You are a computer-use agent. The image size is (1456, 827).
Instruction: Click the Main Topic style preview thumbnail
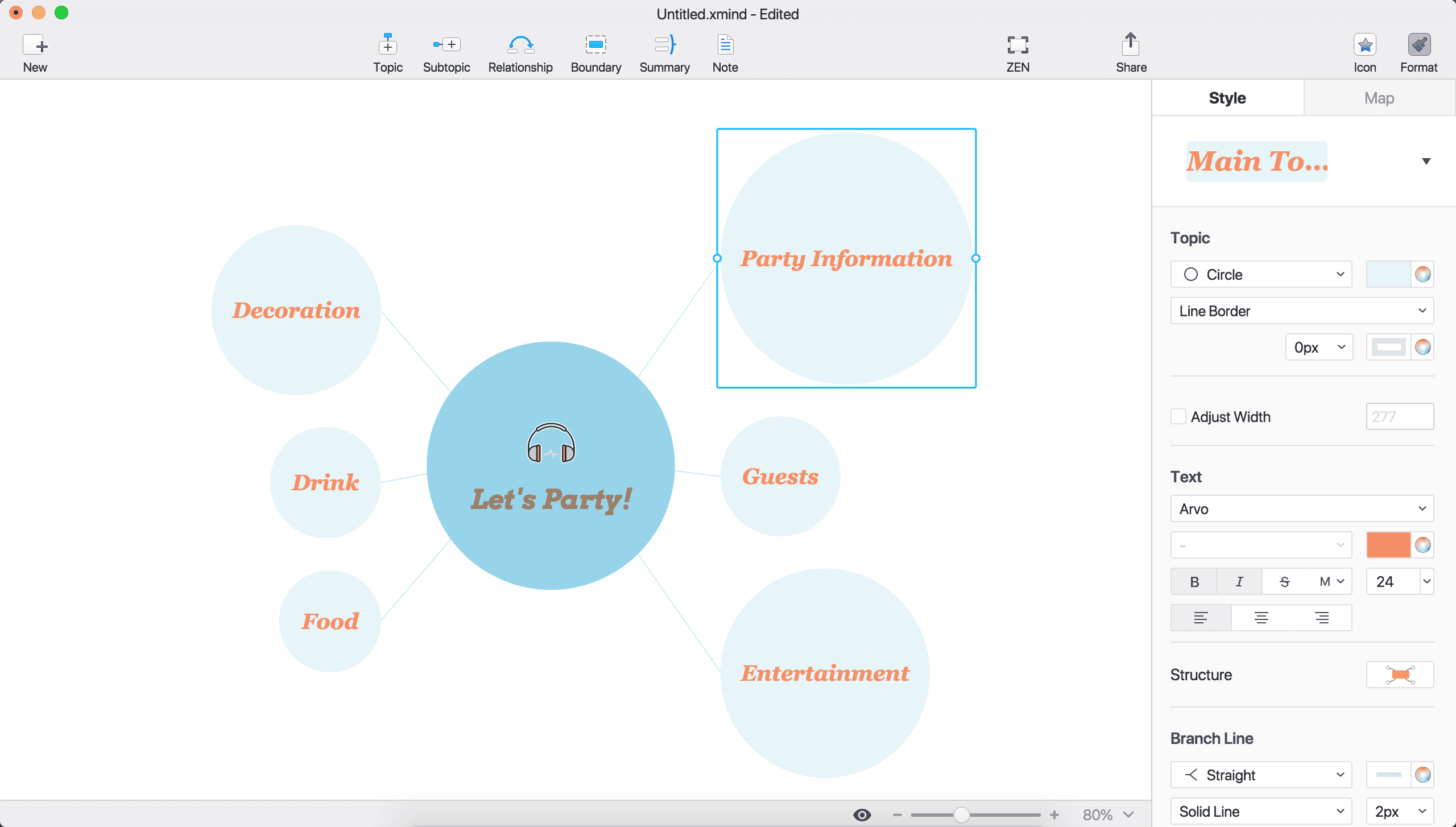point(1256,162)
